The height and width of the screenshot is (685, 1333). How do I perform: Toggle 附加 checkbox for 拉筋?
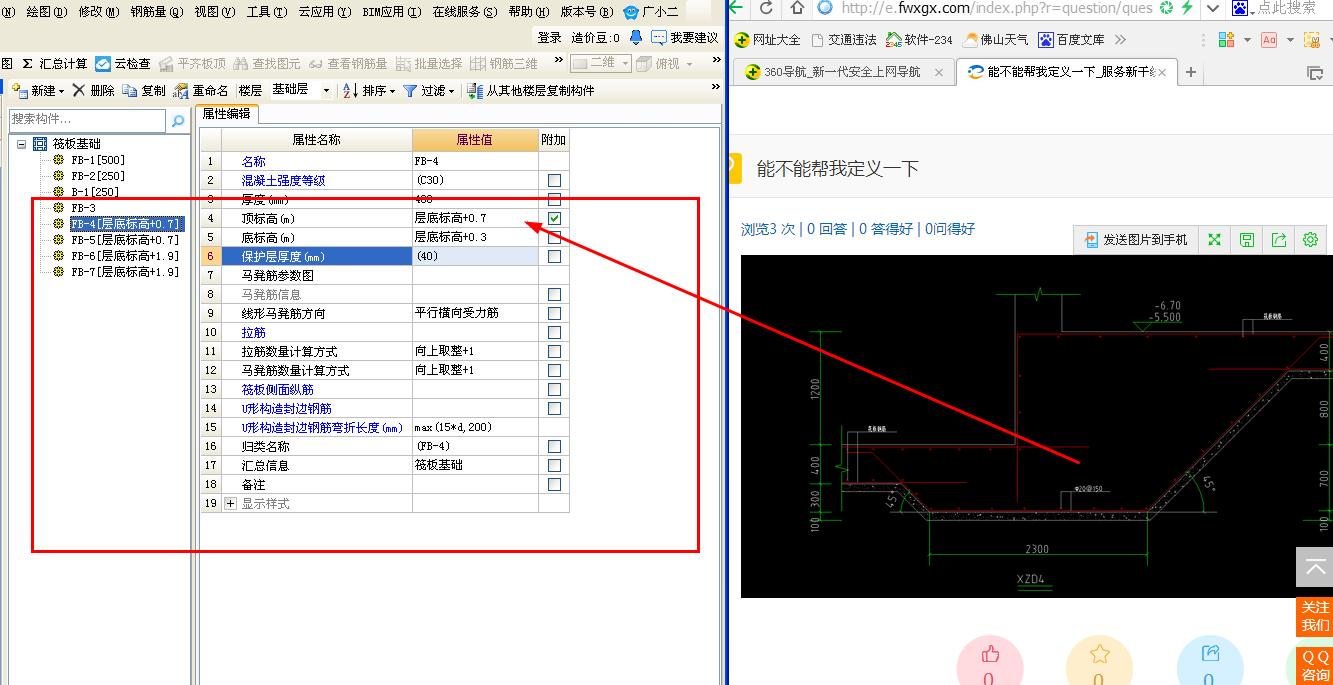(x=554, y=332)
